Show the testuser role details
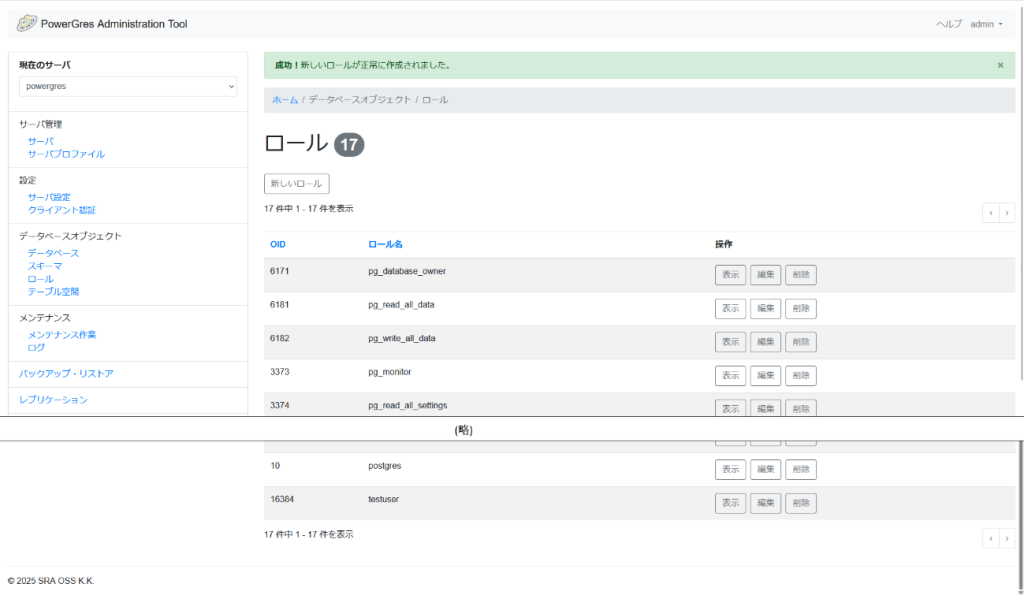The image size is (1024, 595). (730, 503)
